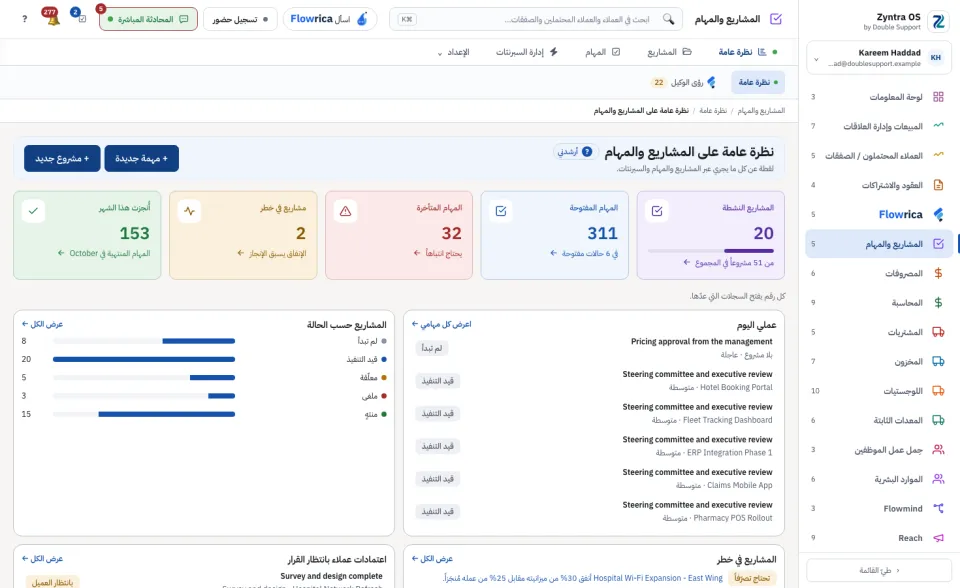Viewport: 960px width, 588px height.
Task: Switch to the المشاريع tab
Action: pyautogui.click(x=669, y=52)
